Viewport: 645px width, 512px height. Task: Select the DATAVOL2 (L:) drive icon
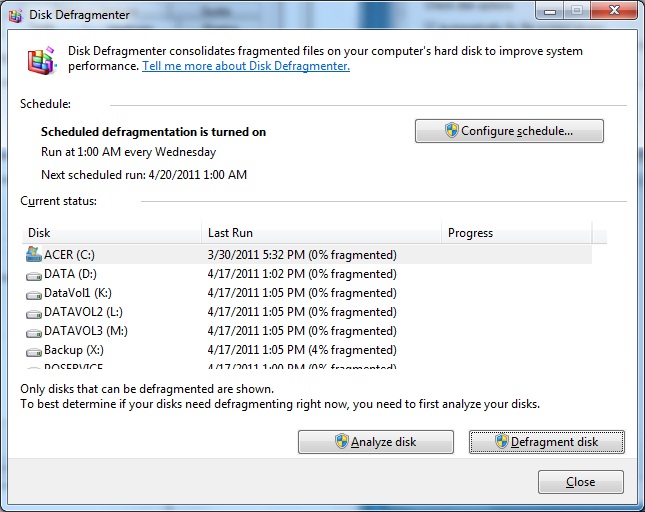tap(34, 313)
